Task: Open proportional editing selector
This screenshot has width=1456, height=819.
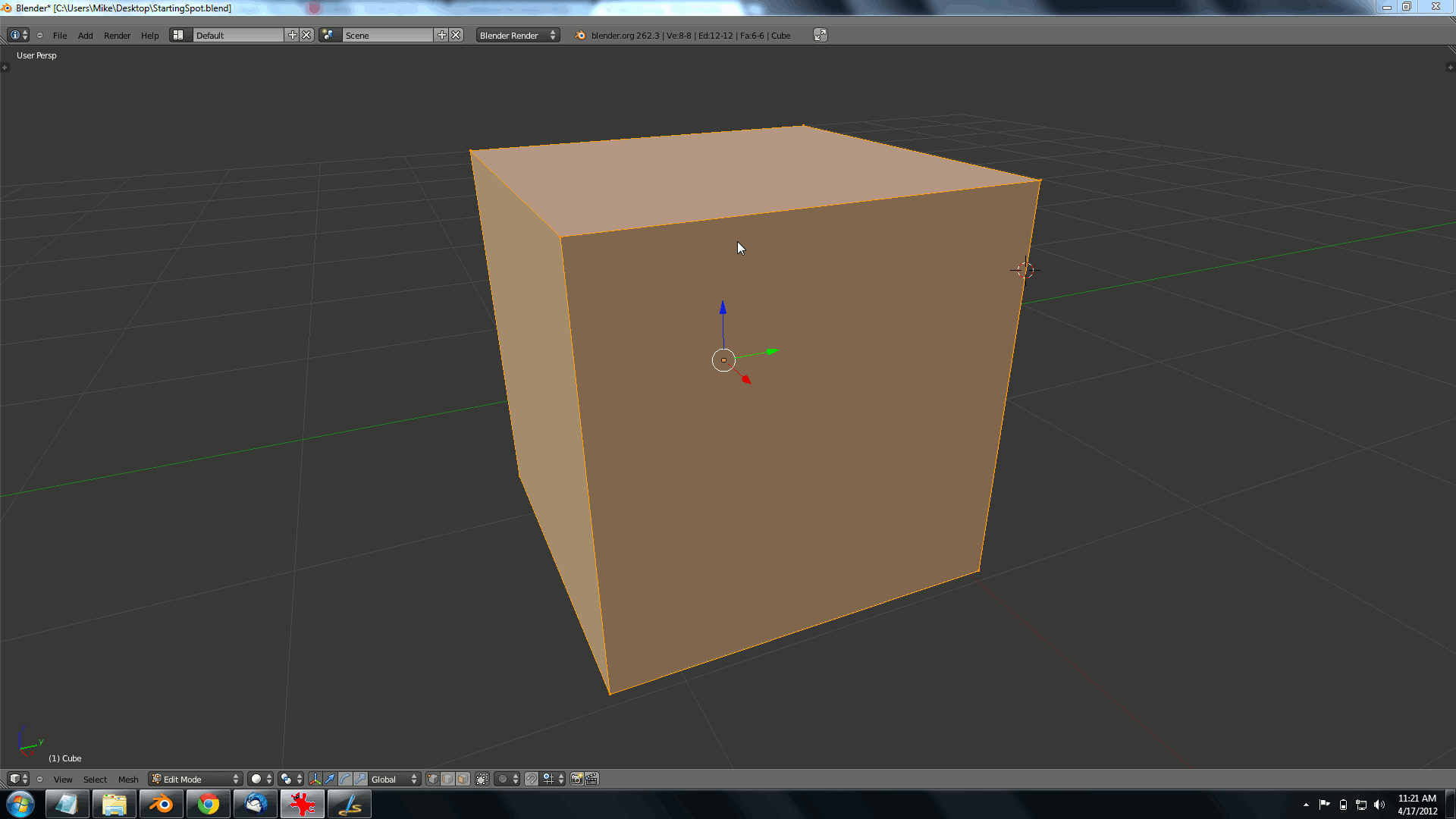Action: 507,780
